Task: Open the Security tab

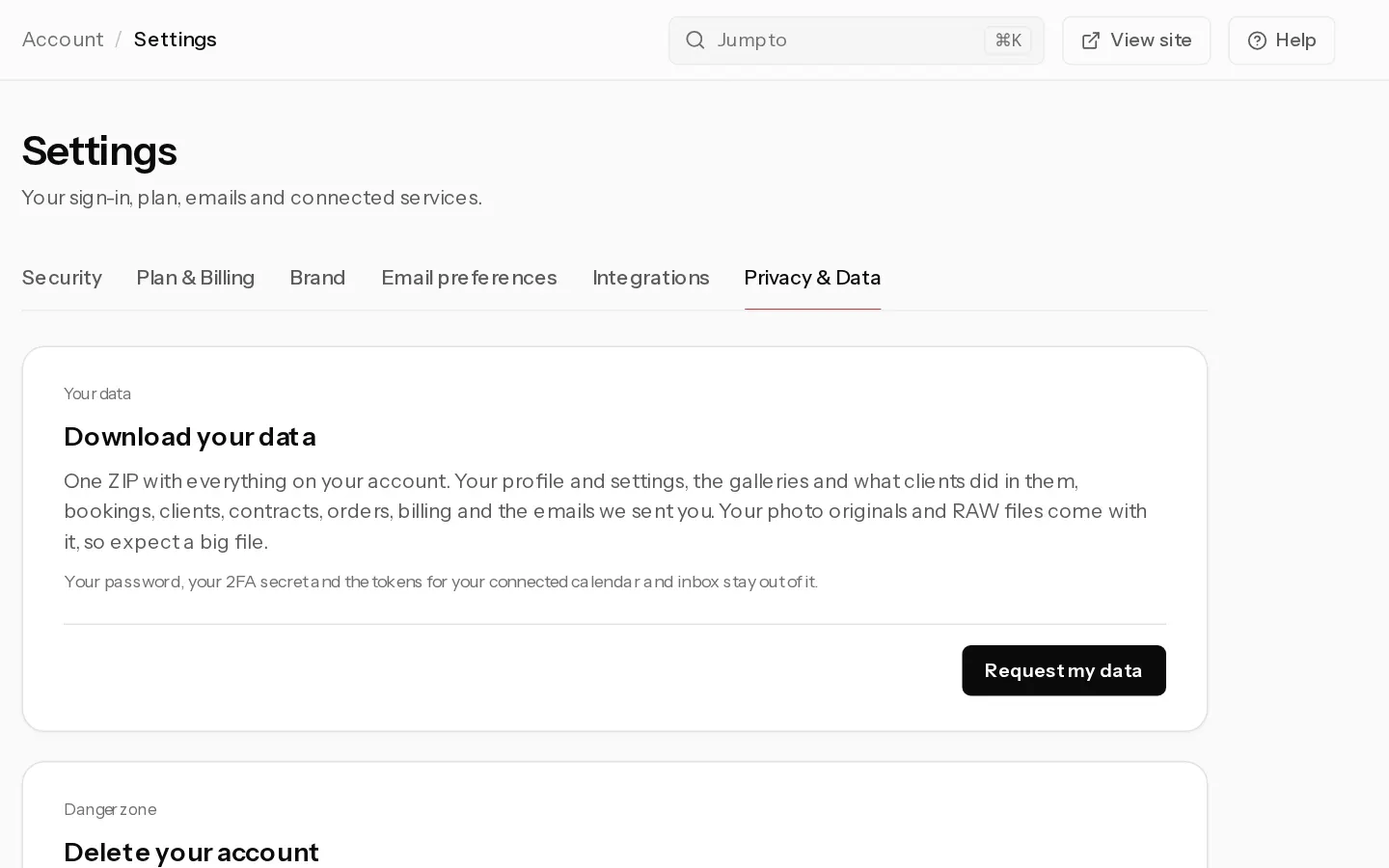Action: click(x=62, y=278)
